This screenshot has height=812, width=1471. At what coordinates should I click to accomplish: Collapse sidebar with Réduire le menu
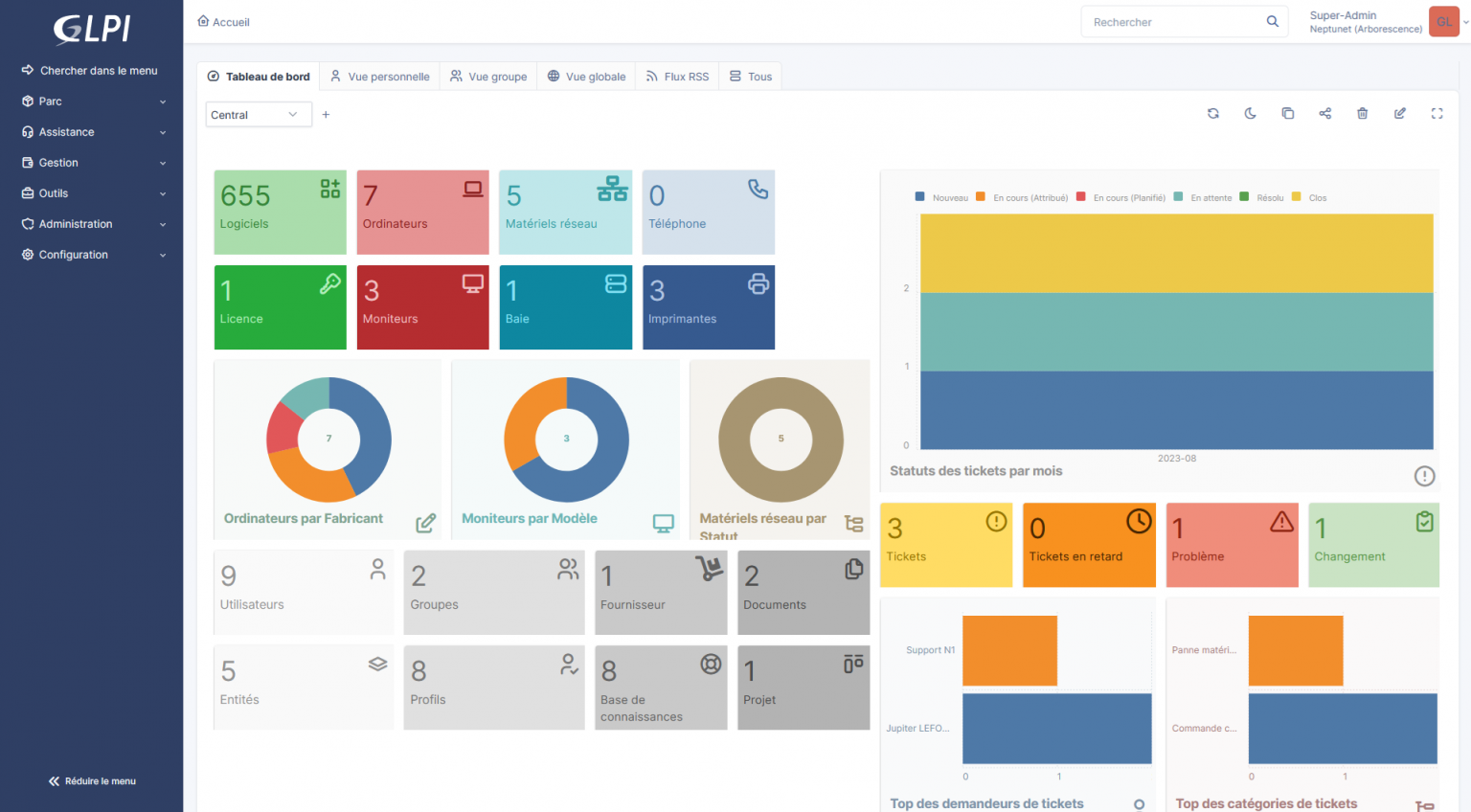click(x=92, y=781)
